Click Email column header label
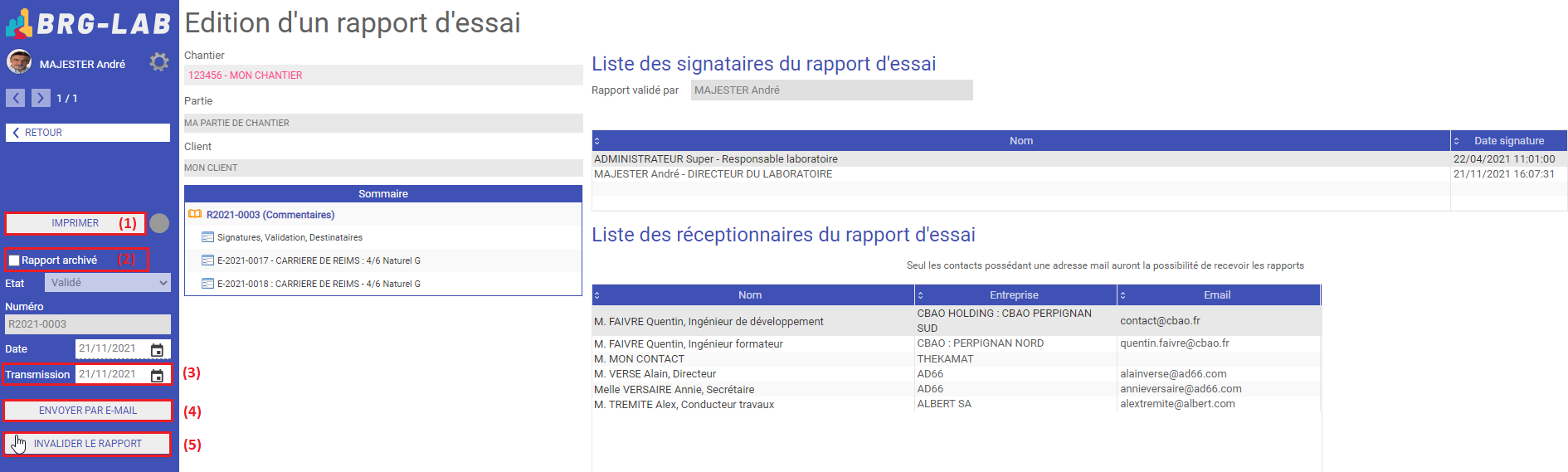Viewport: 1568px width, 472px height. (1217, 295)
